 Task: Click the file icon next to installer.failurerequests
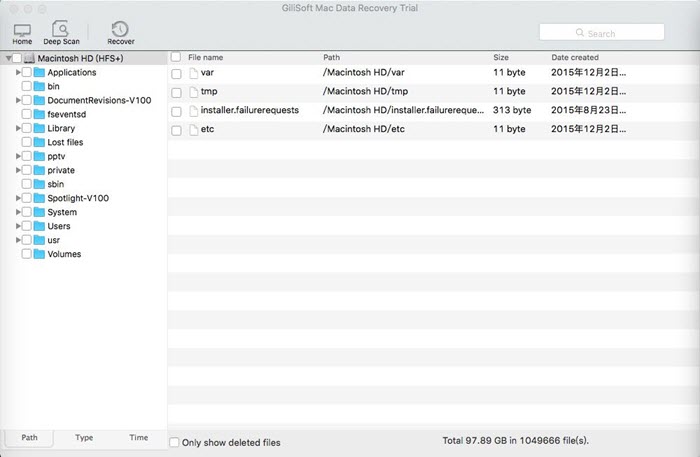coord(193,111)
